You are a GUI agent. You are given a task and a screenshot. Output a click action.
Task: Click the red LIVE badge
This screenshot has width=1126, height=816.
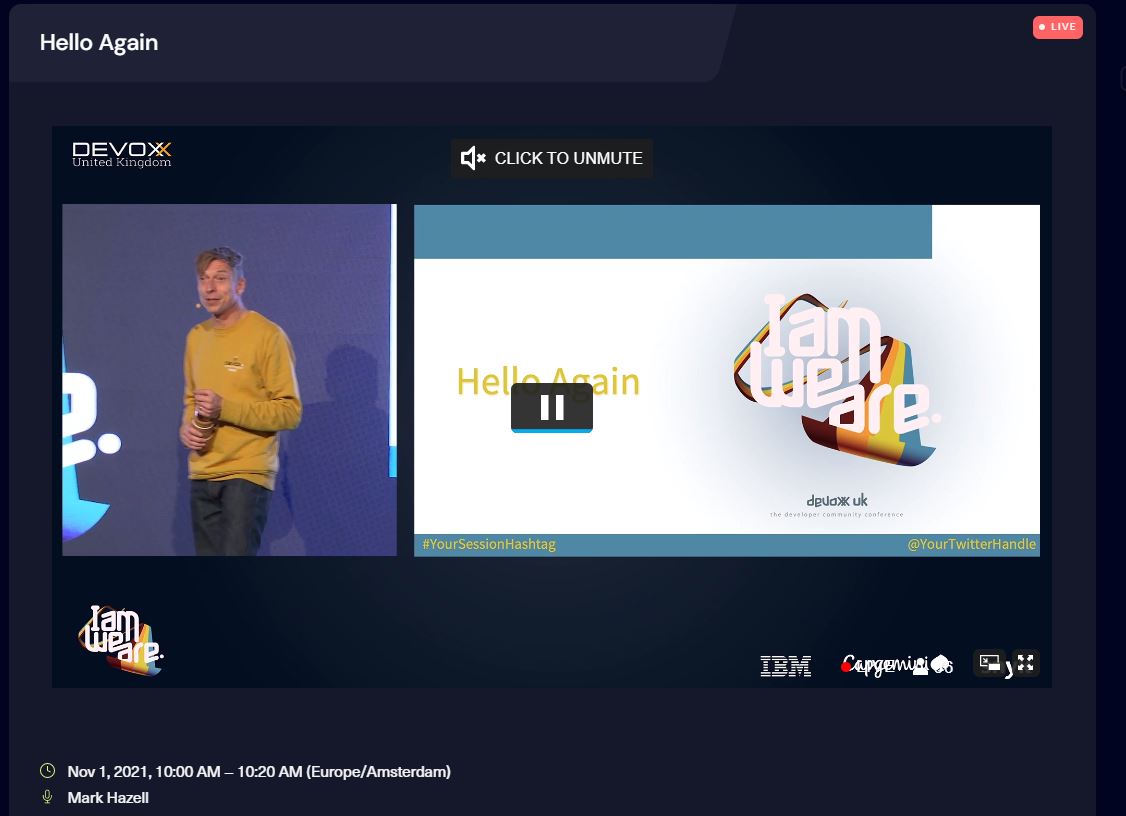point(1058,27)
